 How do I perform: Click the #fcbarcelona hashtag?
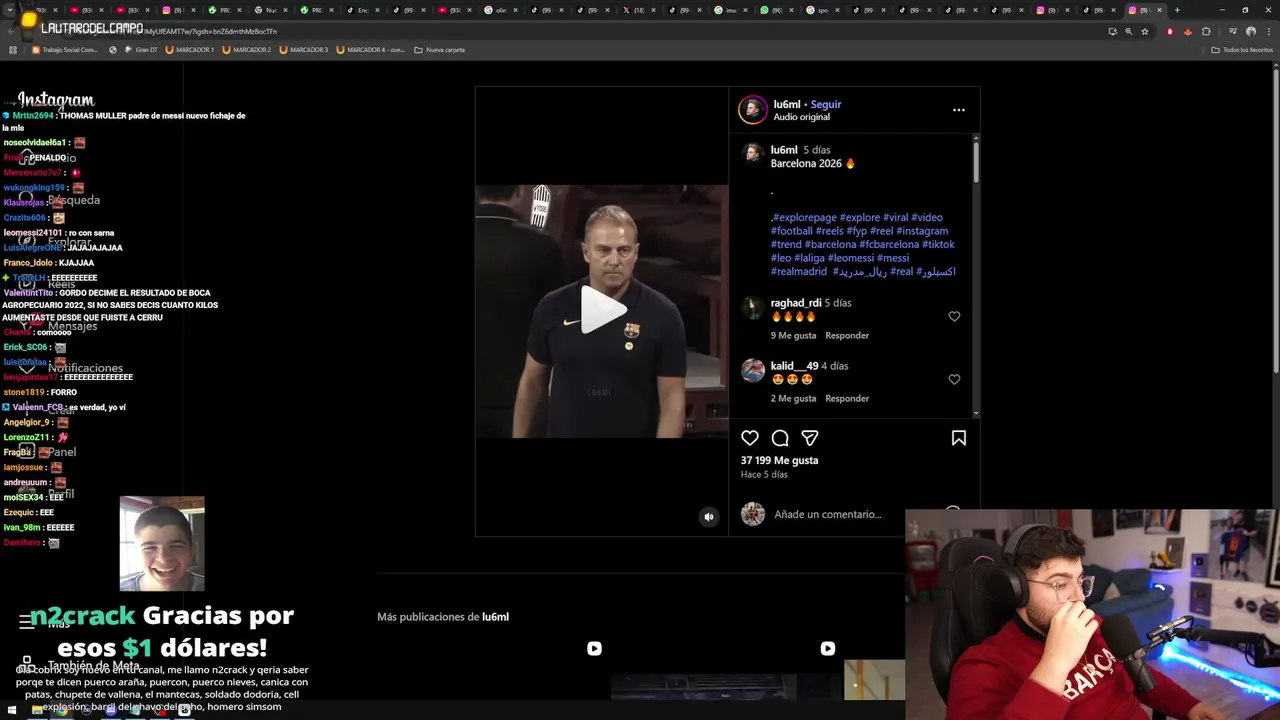pos(889,244)
